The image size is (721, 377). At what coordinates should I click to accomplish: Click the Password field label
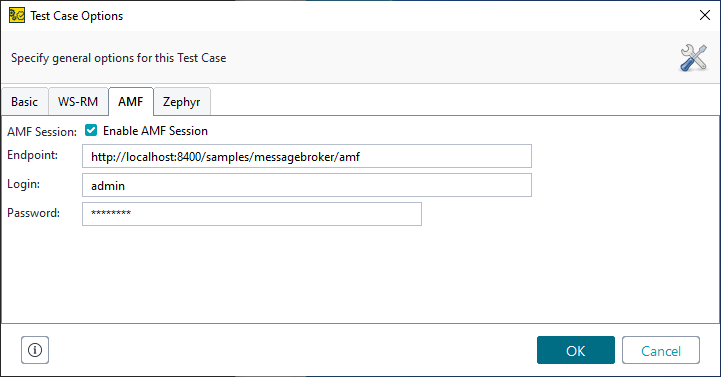pyautogui.click(x=34, y=213)
